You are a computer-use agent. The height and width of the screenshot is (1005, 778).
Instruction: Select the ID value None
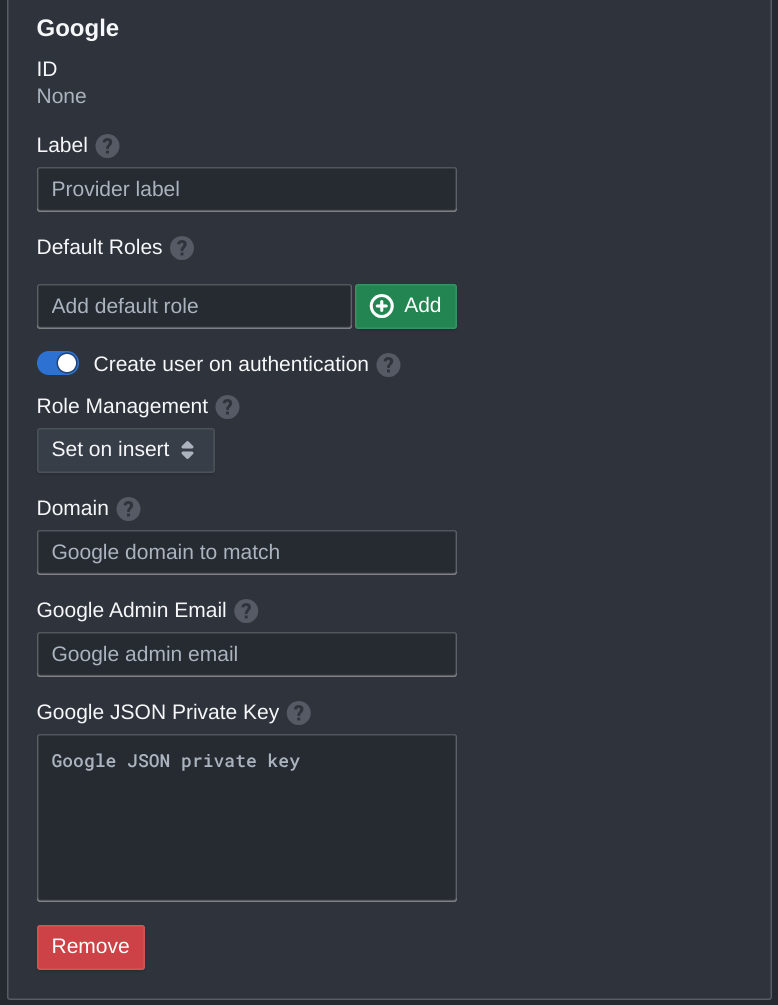tap(62, 96)
